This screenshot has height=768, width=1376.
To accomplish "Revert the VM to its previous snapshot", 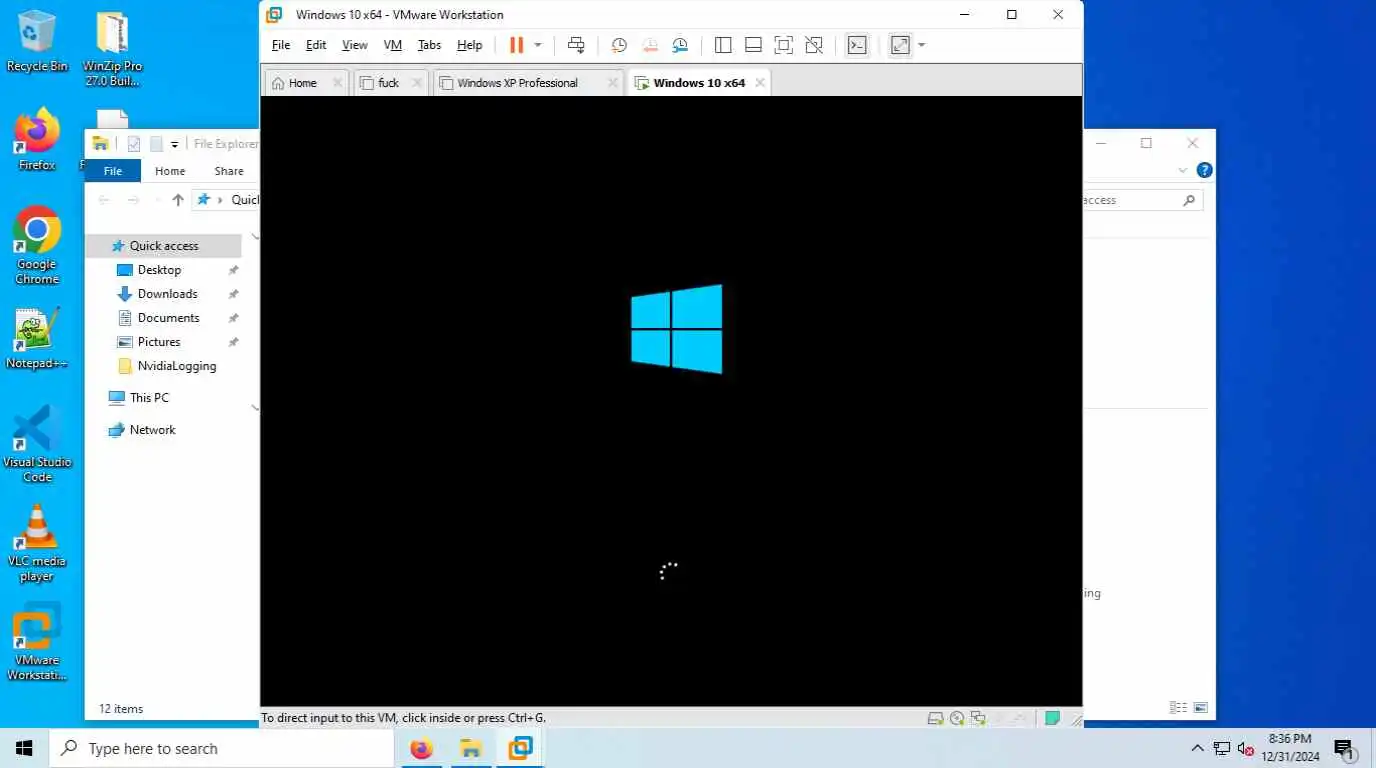I will pos(650,45).
